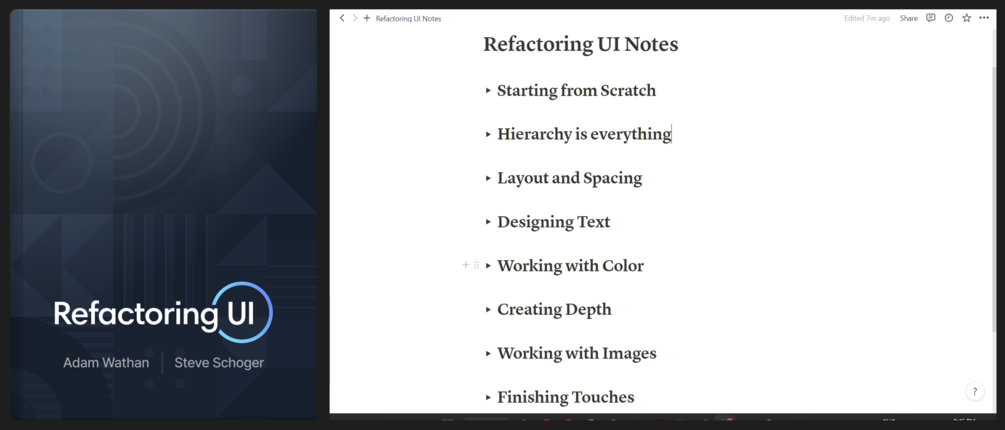
Task: Expand the Layout and Spacing toggle
Action: pyautogui.click(x=488, y=178)
